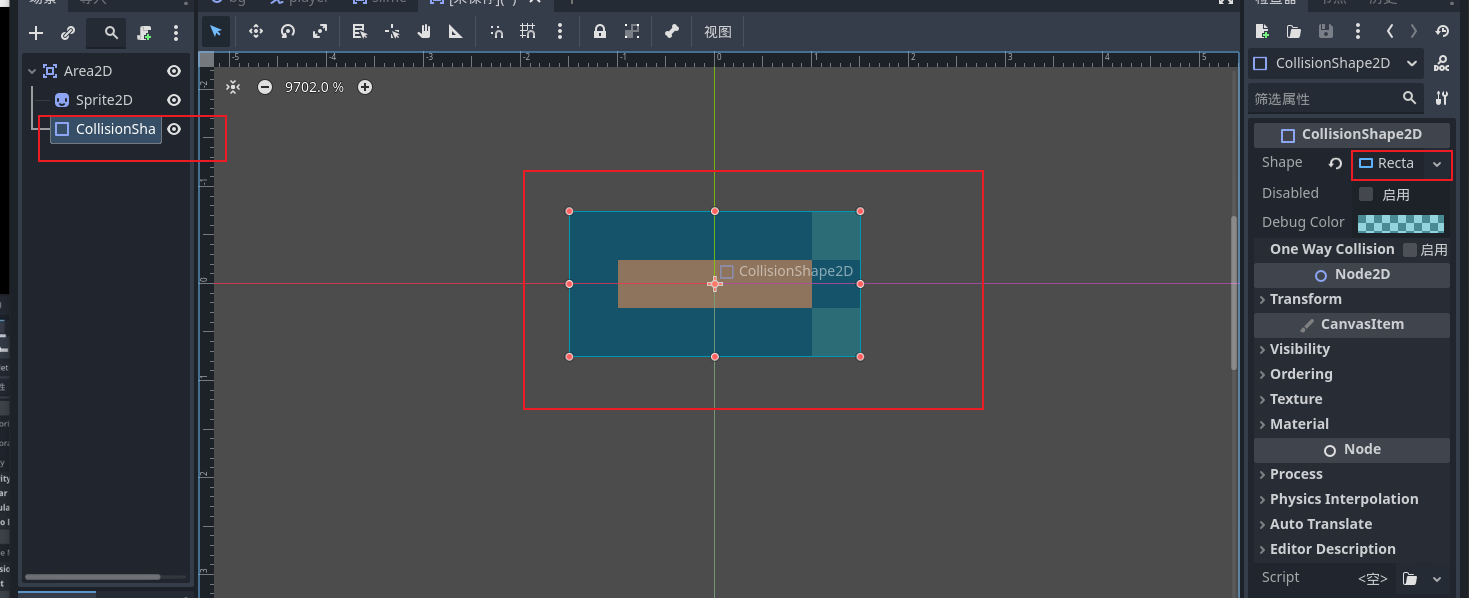This screenshot has height=598, width=1469.
Task: Choose the Move Mode tool
Action: point(256,31)
